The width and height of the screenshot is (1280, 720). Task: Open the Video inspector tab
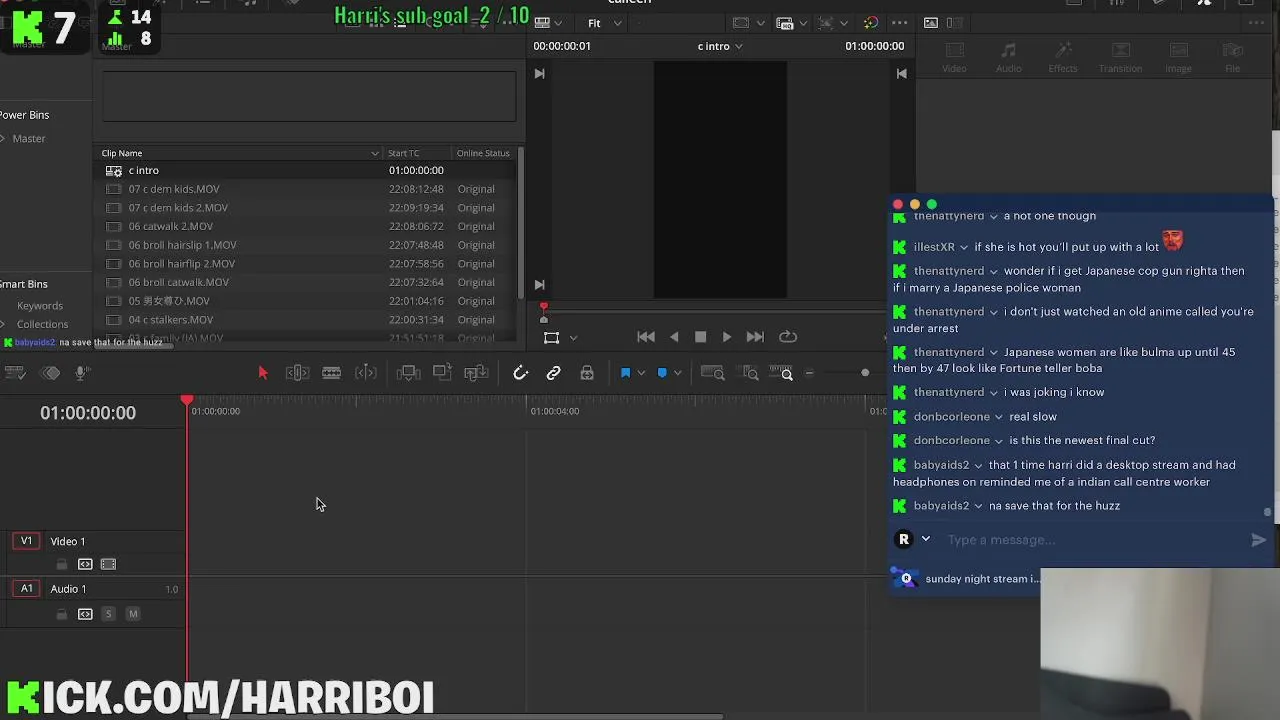[x=954, y=58]
